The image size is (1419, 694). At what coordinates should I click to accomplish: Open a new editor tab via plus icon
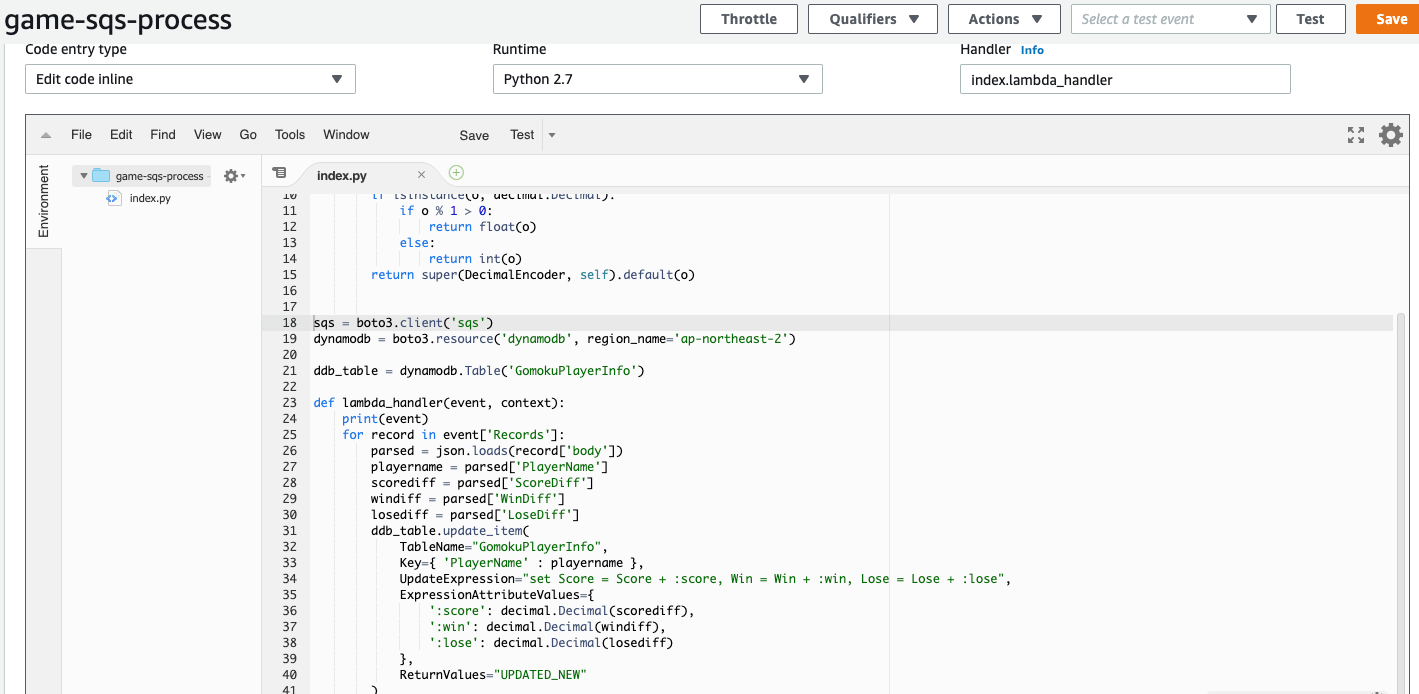[x=455, y=172]
